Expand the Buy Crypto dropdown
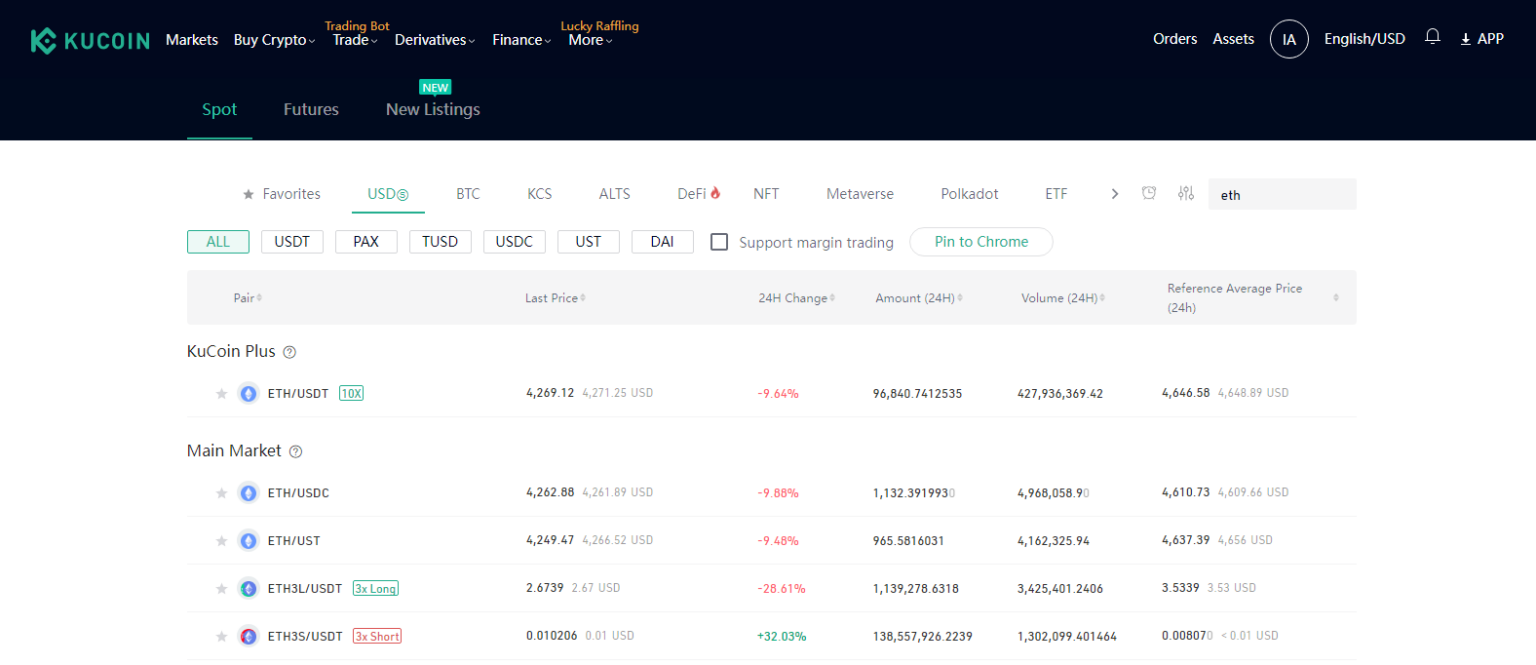1536x665 pixels. point(274,40)
